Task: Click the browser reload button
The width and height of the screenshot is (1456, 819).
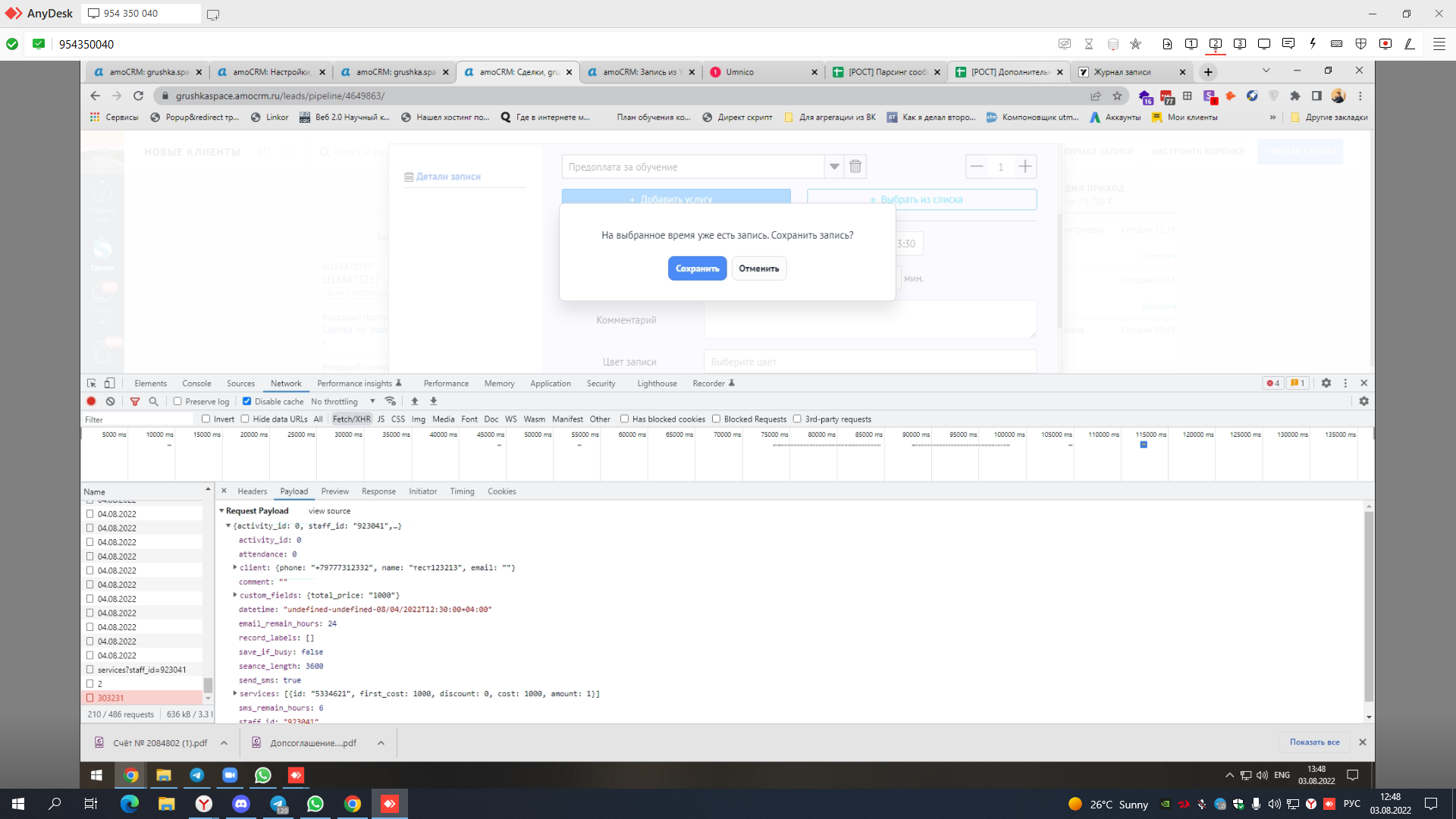Action: [x=138, y=96]
